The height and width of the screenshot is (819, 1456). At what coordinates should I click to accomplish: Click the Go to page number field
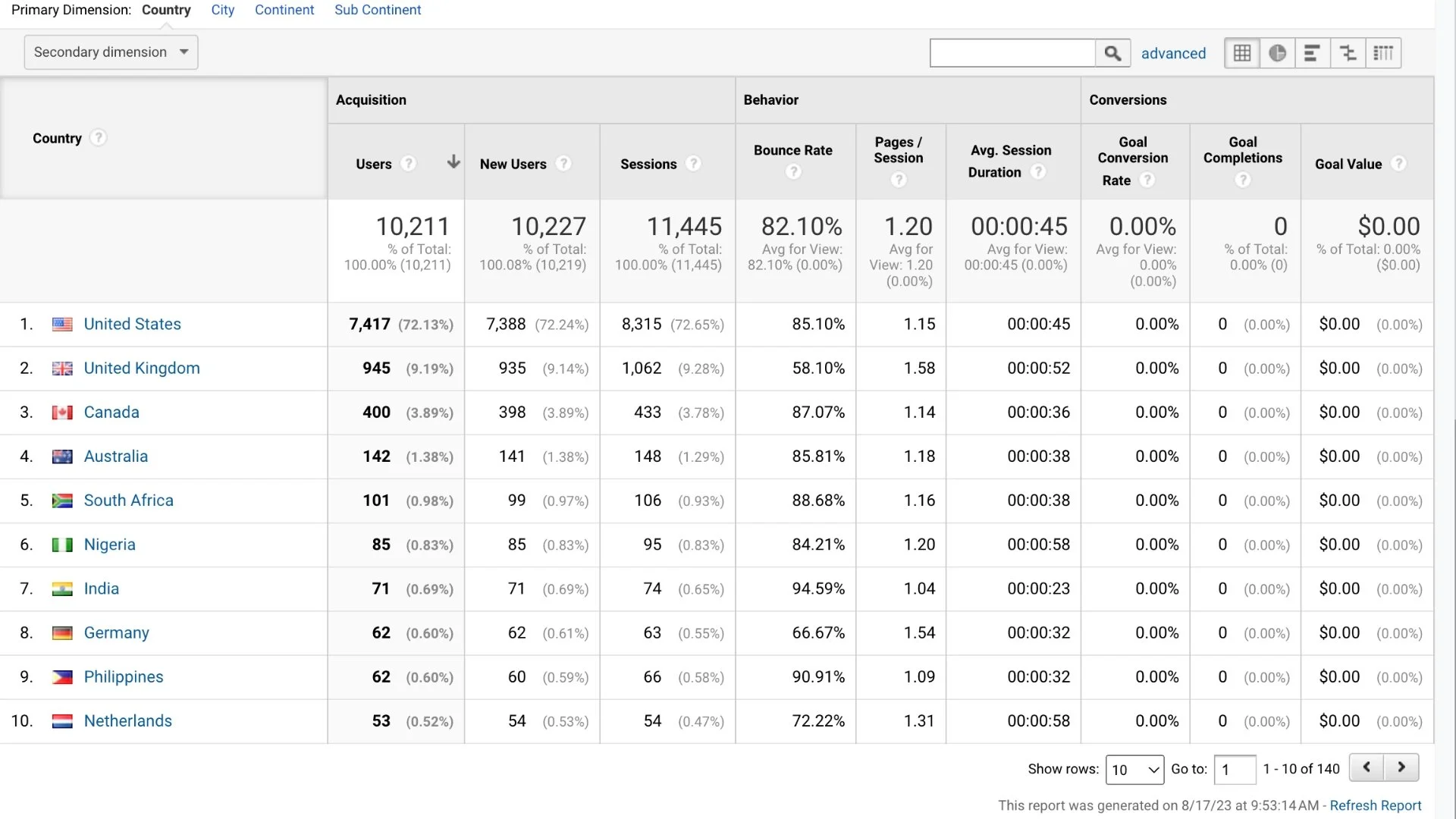click(1235, 770)
